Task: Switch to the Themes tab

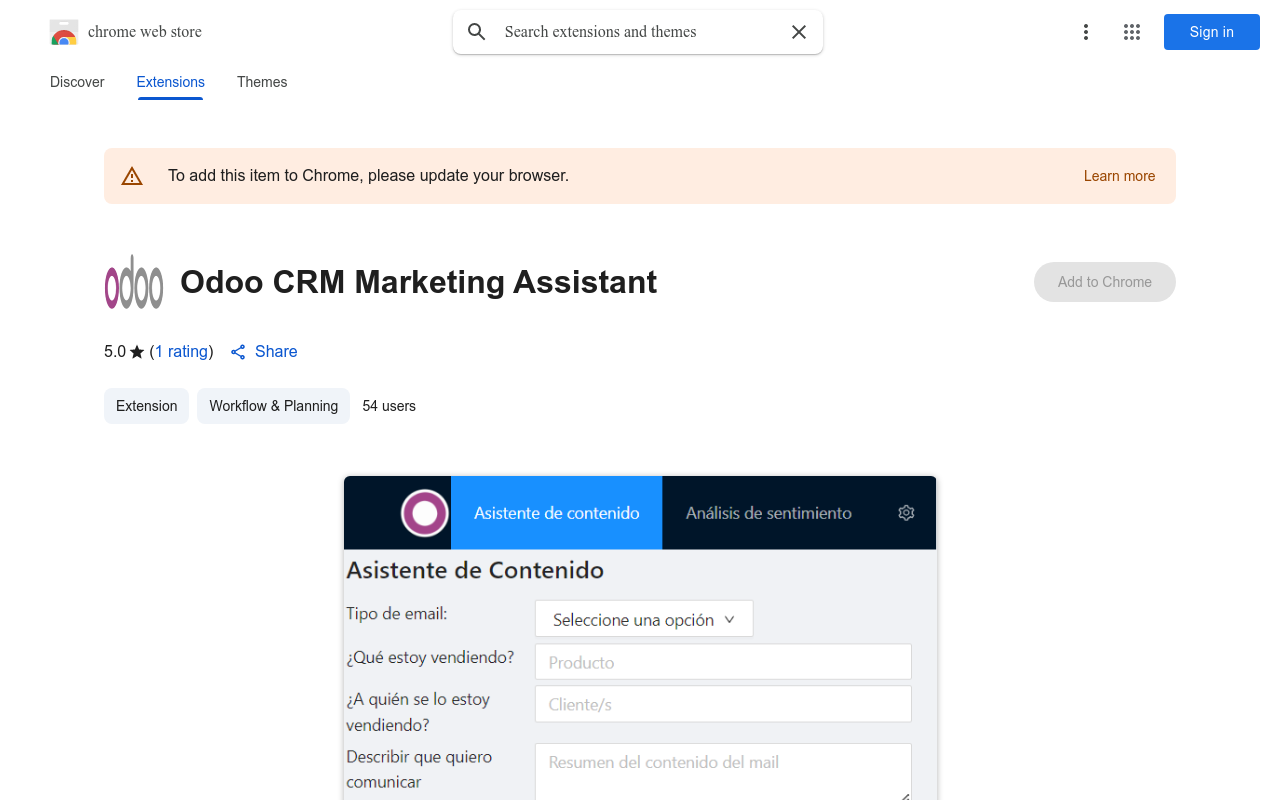Action: [262, 82]
